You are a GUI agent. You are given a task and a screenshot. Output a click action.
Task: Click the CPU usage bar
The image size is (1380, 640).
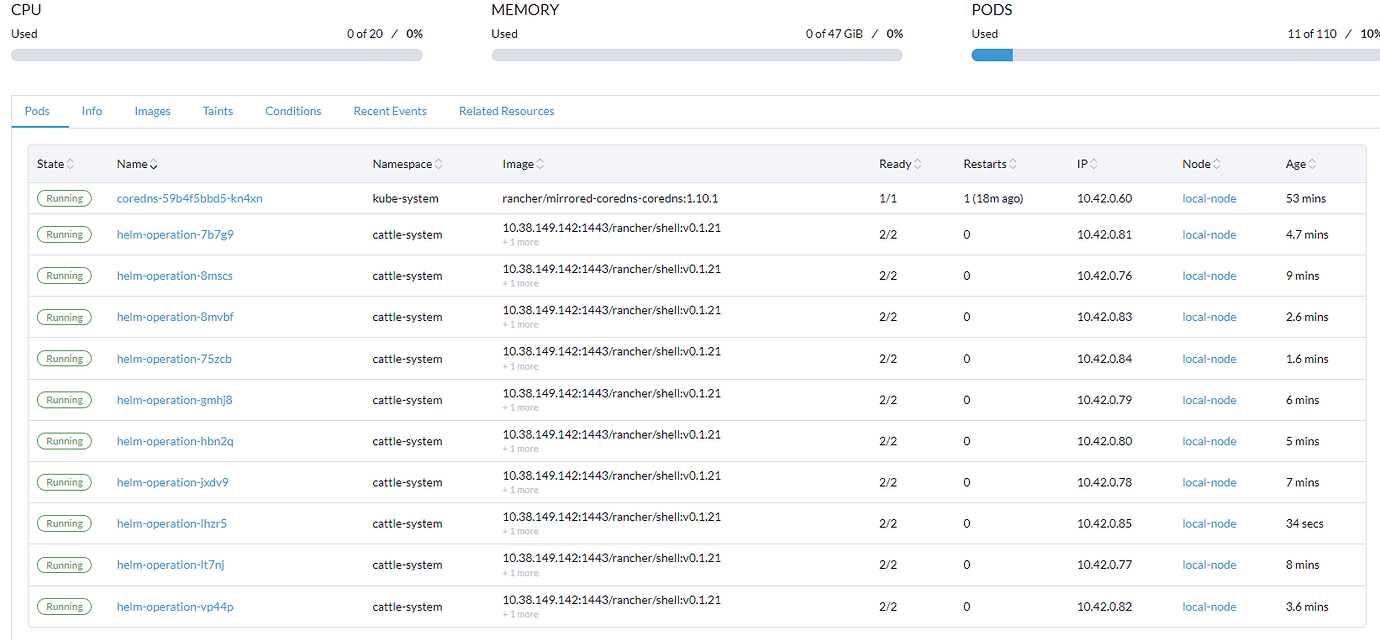[216, 54]
